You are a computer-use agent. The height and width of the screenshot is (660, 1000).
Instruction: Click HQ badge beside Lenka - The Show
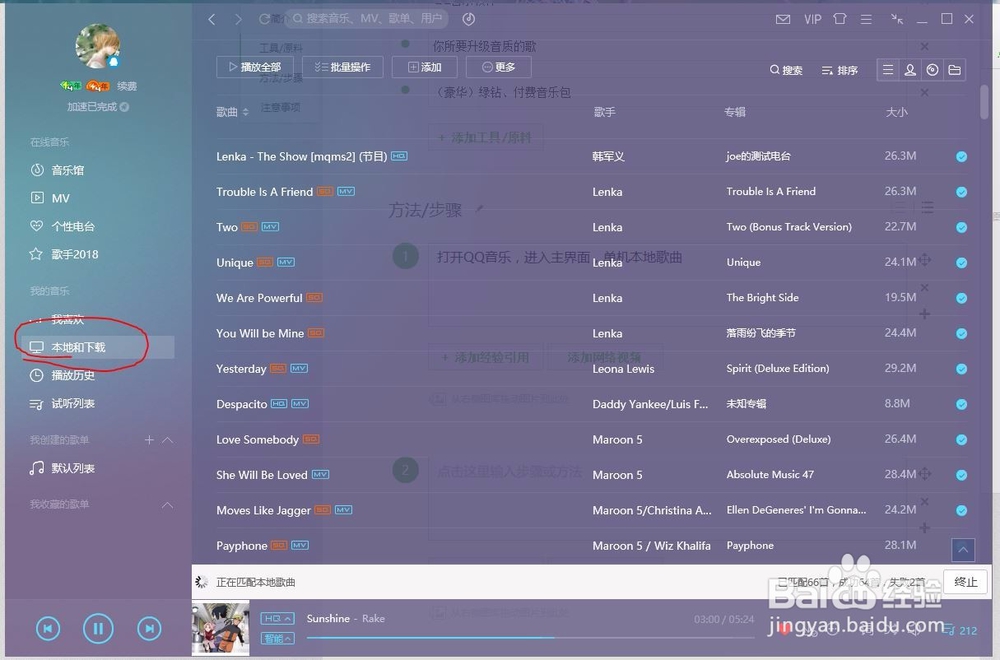[x=399, y=156]
